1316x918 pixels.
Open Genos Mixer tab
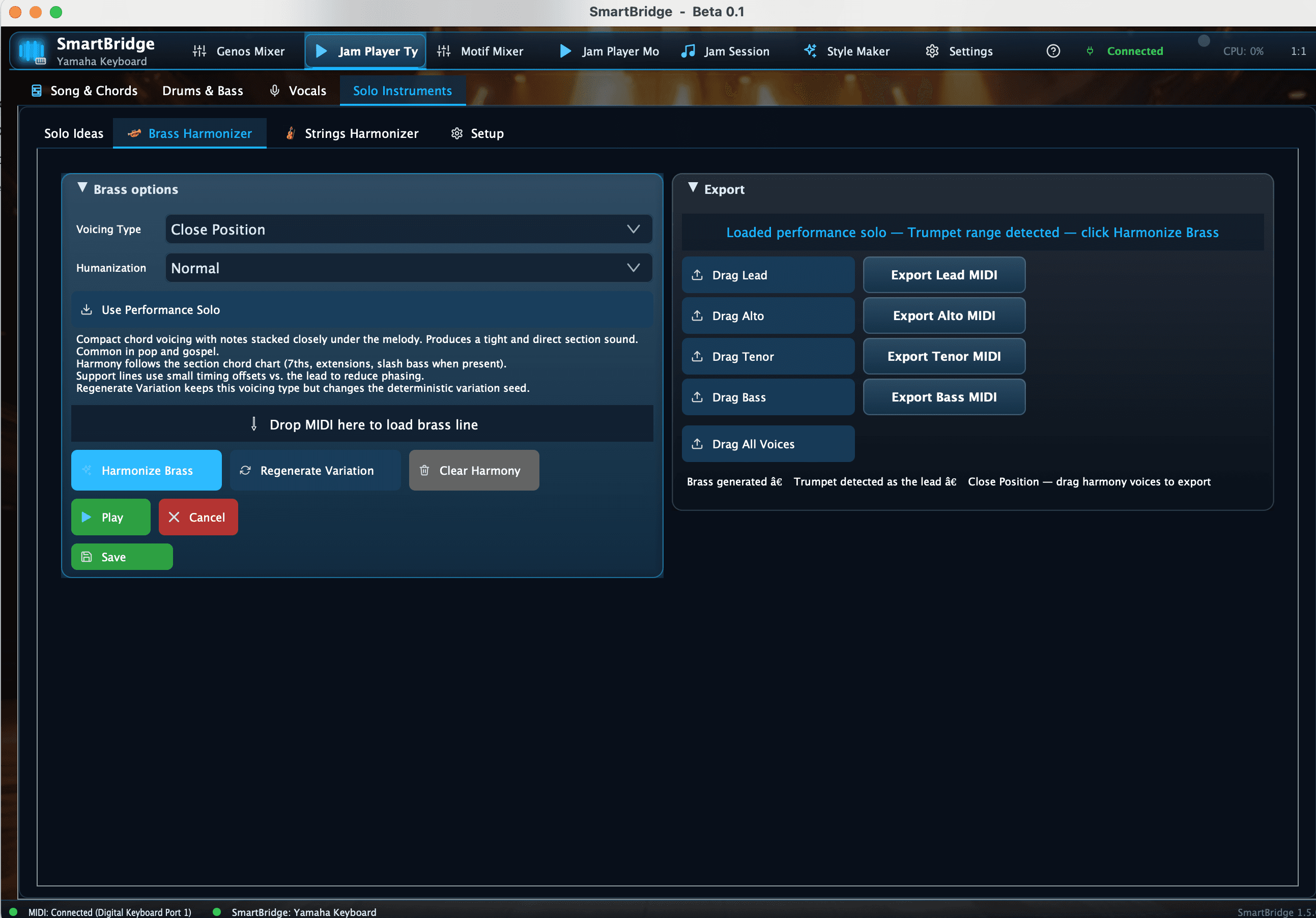pos(239,51)
